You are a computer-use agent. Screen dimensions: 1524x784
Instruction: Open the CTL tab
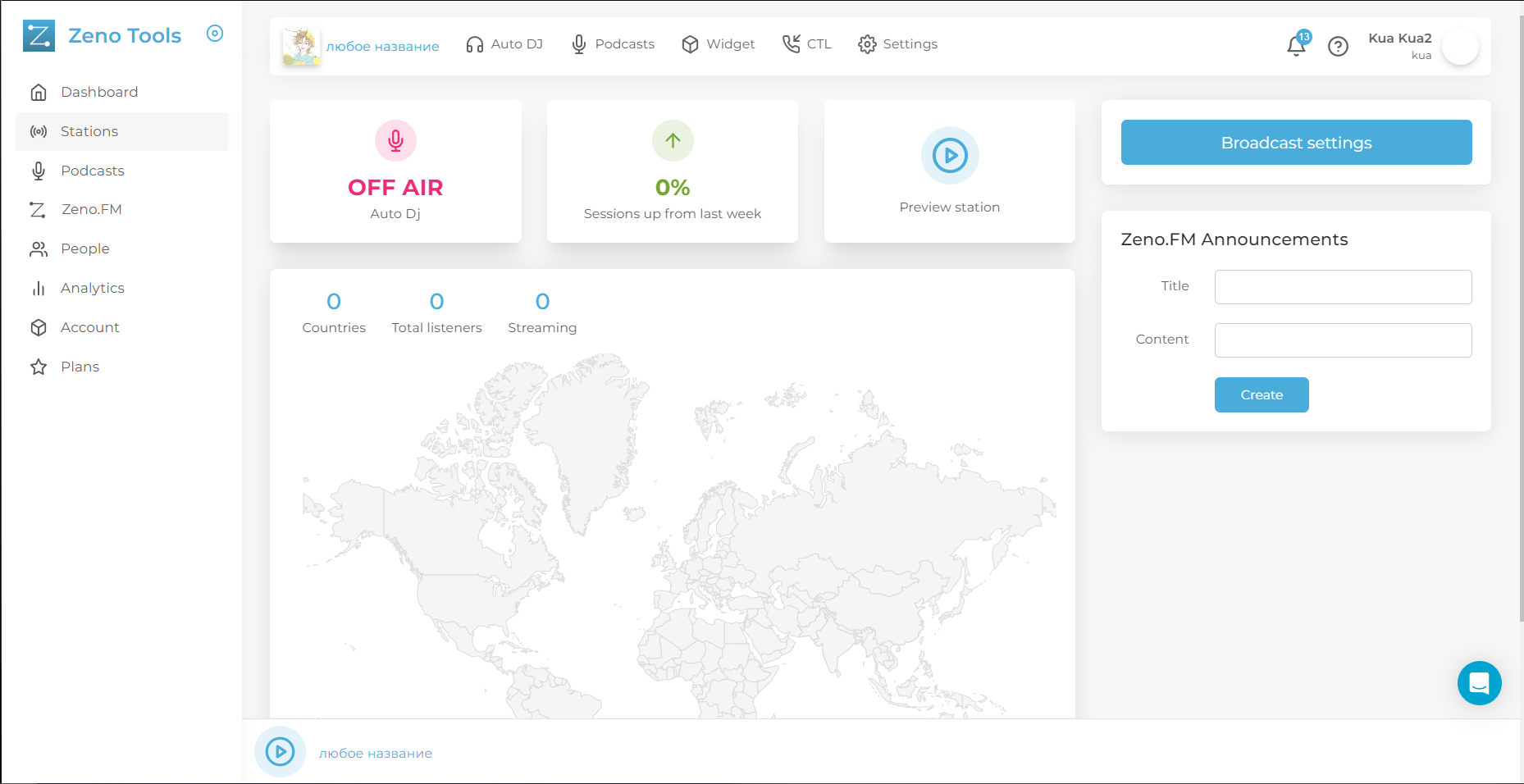click(x=807, y=44)
